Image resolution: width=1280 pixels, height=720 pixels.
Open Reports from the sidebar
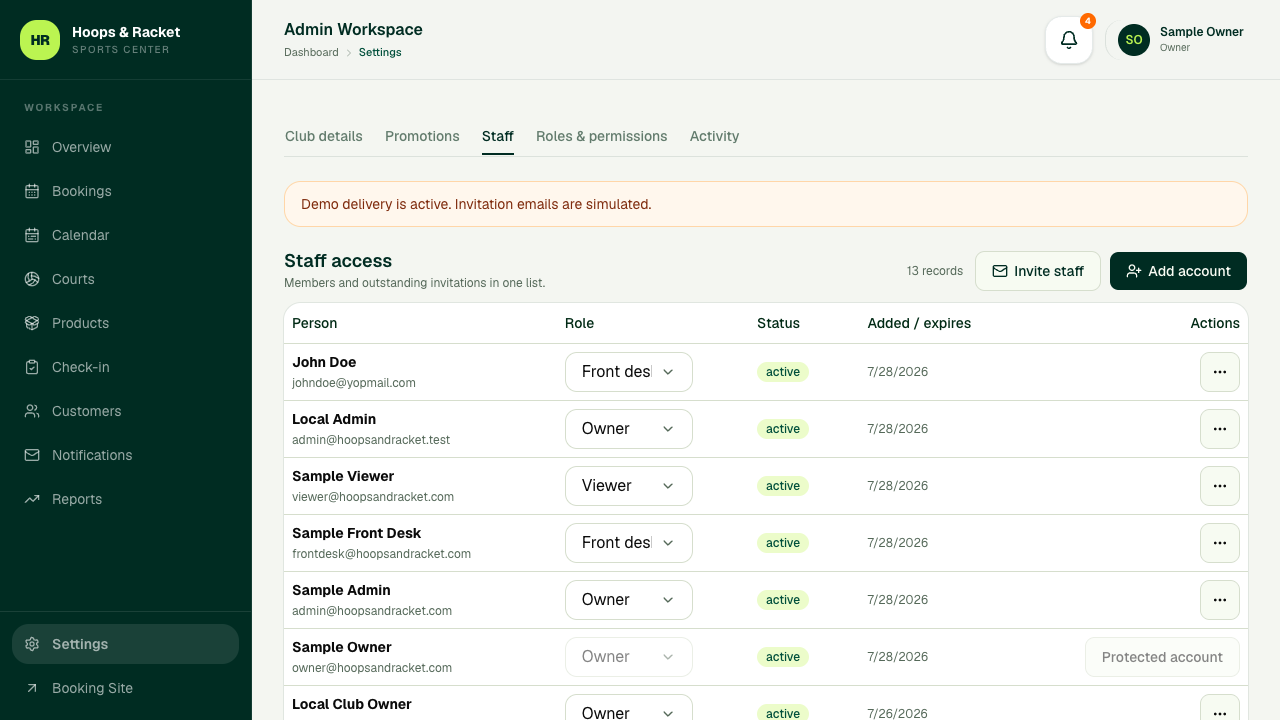125,499
